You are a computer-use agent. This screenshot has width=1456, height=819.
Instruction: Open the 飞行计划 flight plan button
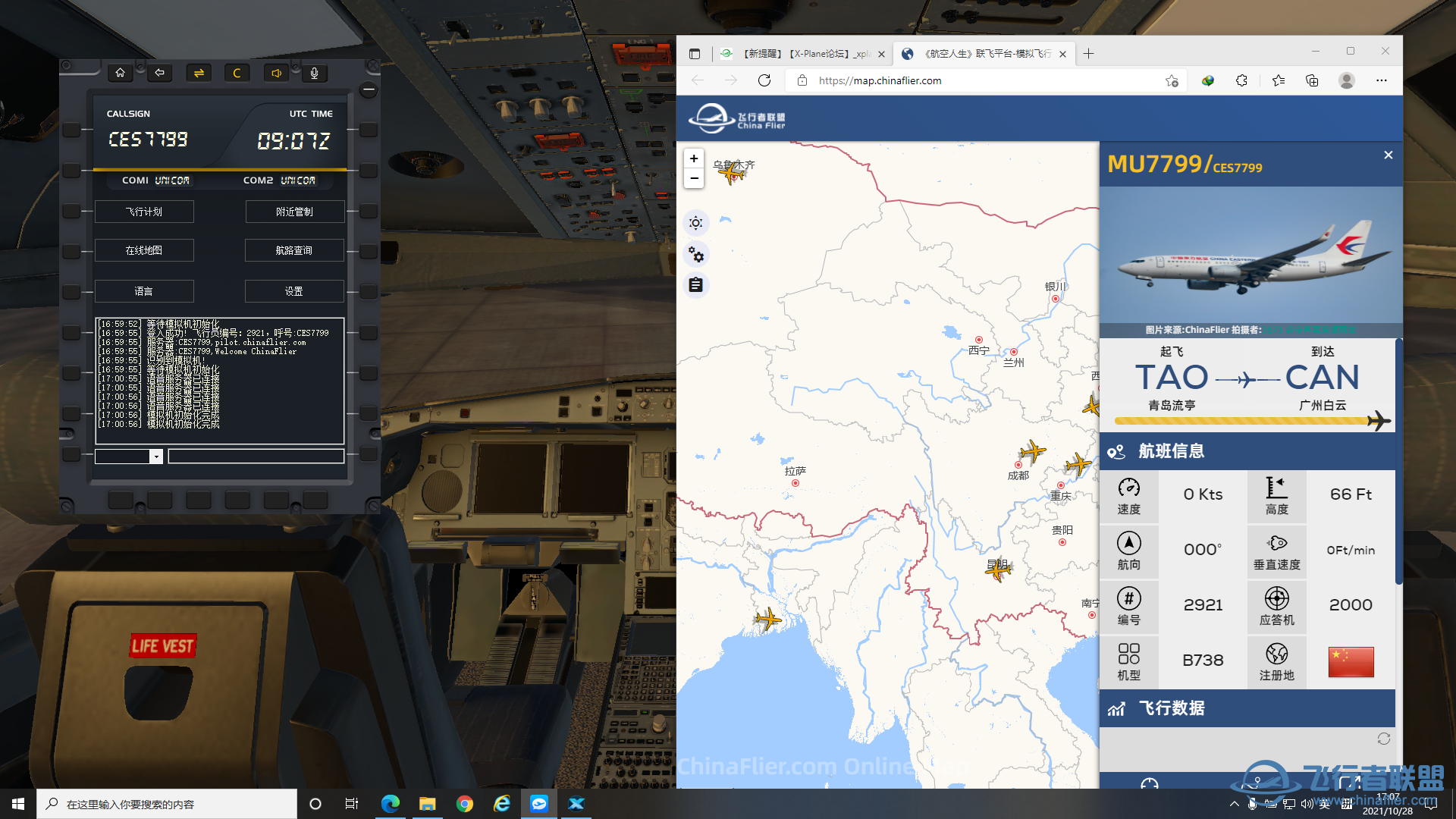pyautogui.click(x=144, y=212)
